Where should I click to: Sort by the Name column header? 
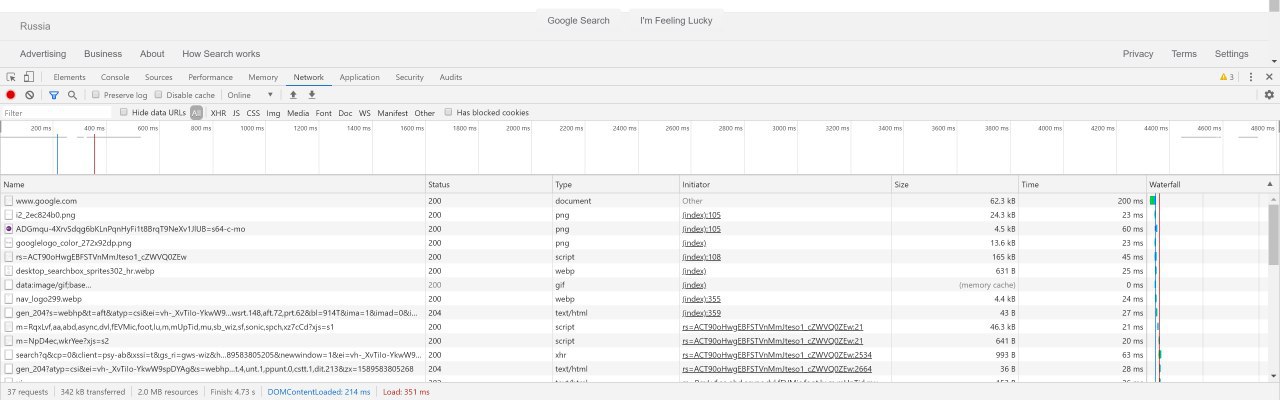click(x=213, y=185)
